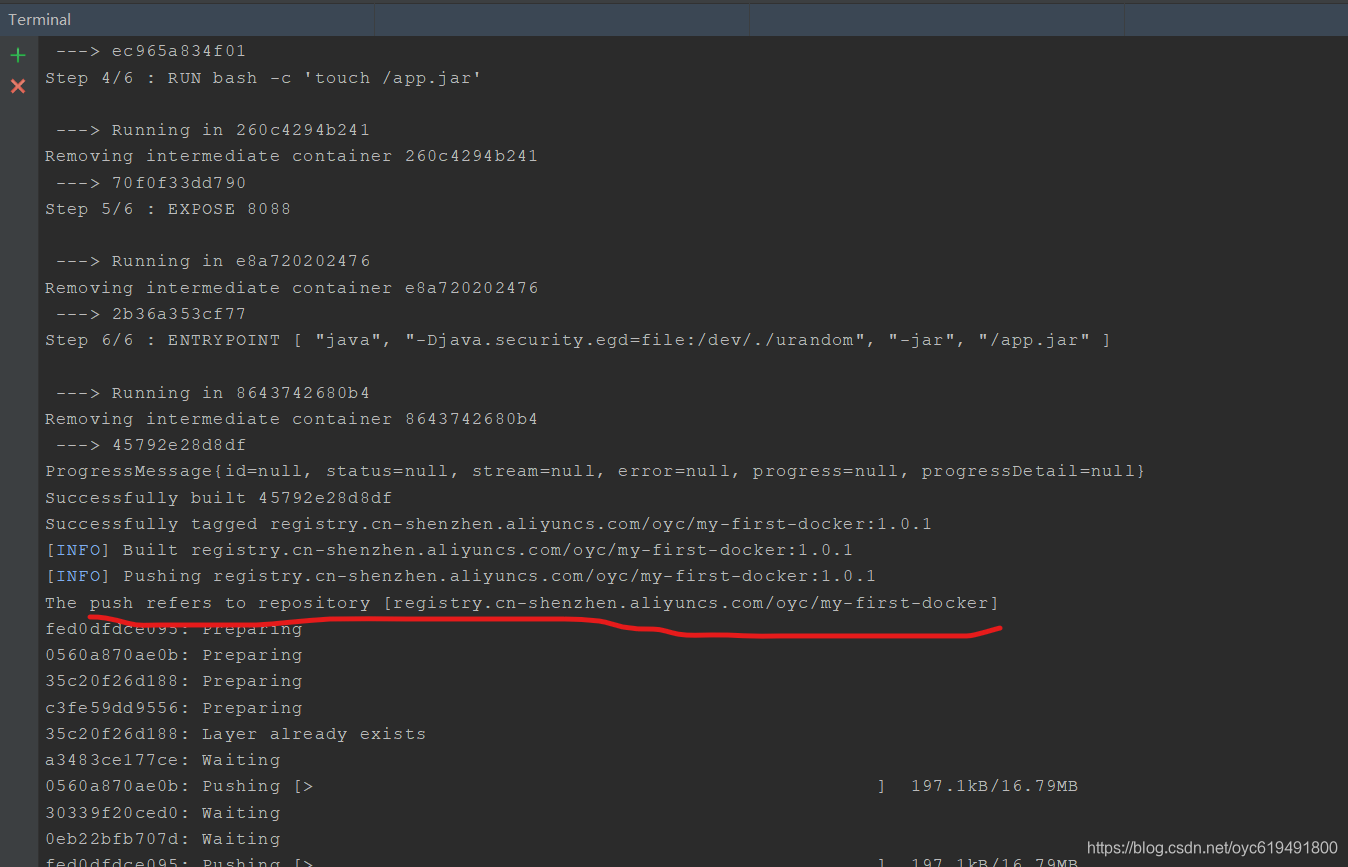This screenshot has height=867, width=1348.
Task: Click the 'Step 6/6 : ENTRYPOINT' line
Action: coord(578,340)
